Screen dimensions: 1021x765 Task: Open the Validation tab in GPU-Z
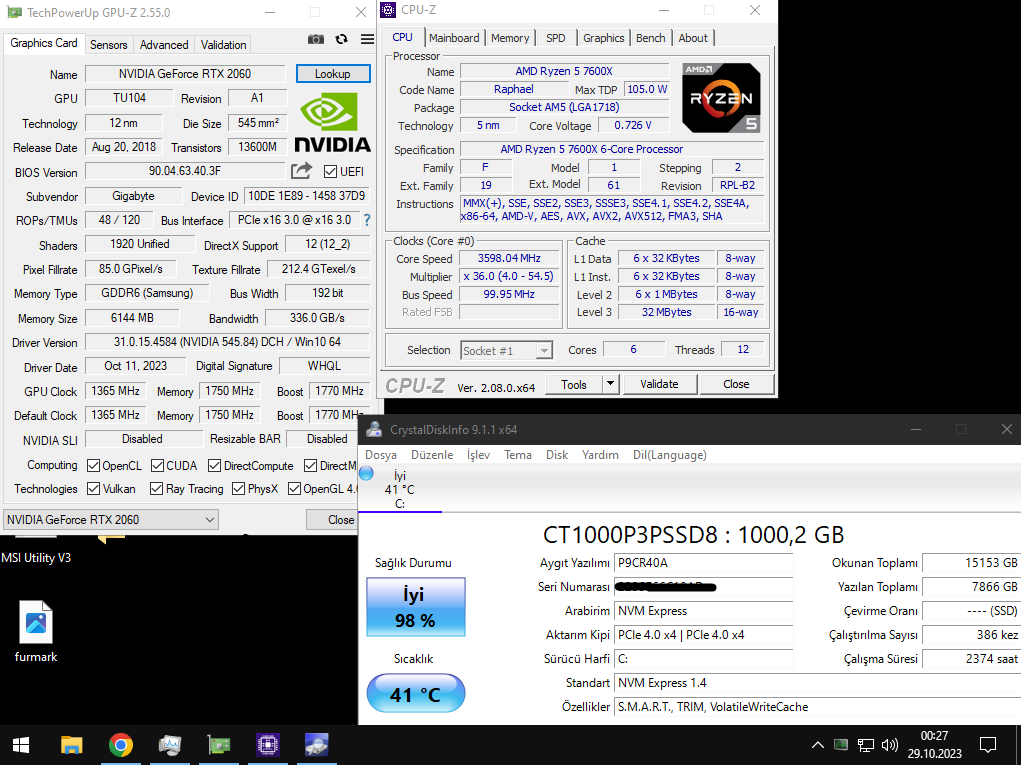click(223, 44)
